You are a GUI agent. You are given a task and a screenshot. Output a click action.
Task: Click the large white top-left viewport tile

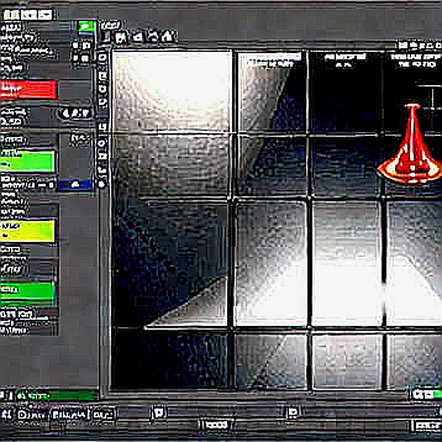point(172,91)
